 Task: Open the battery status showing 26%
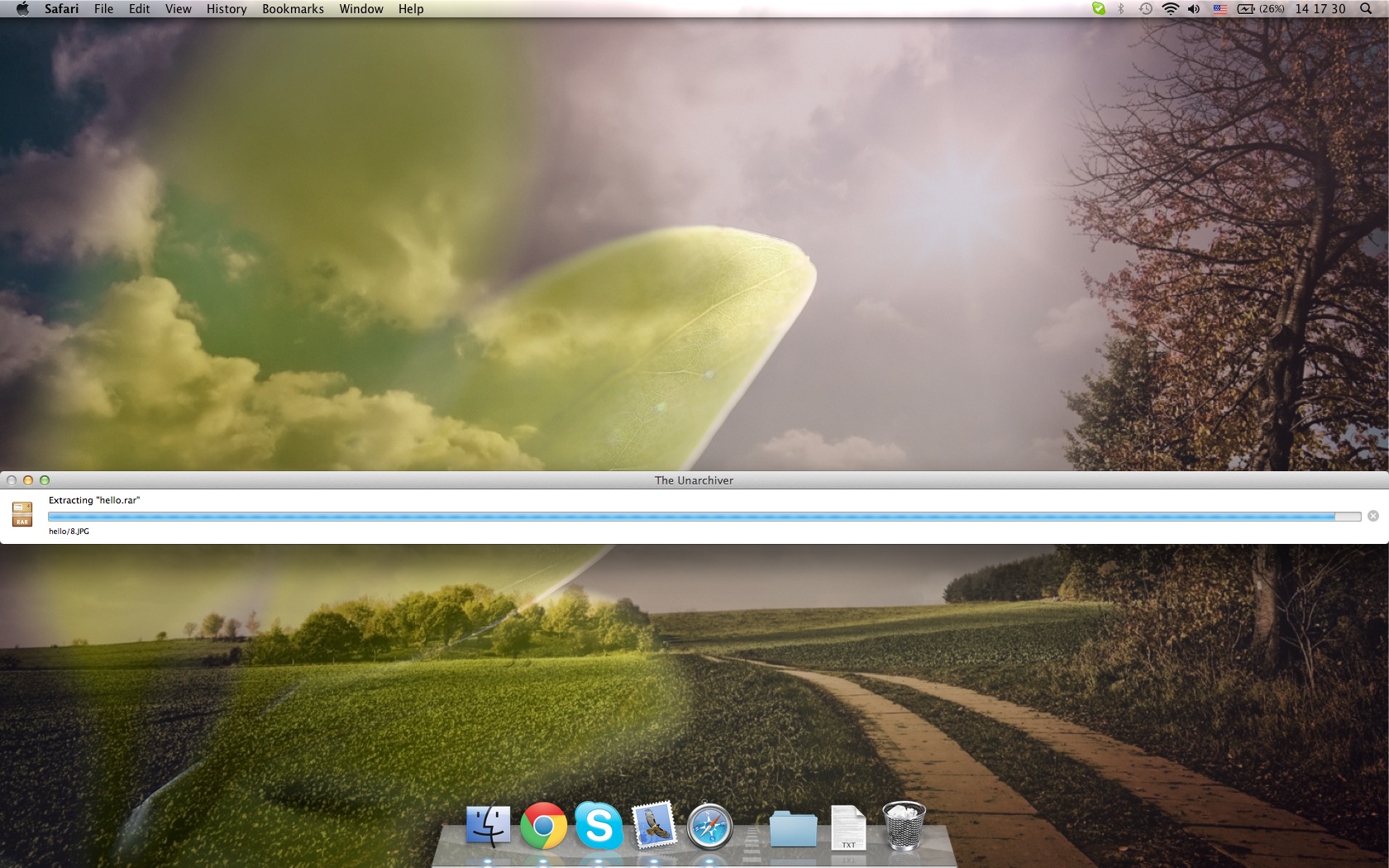pyautogui.click(x=1261, y=9)
